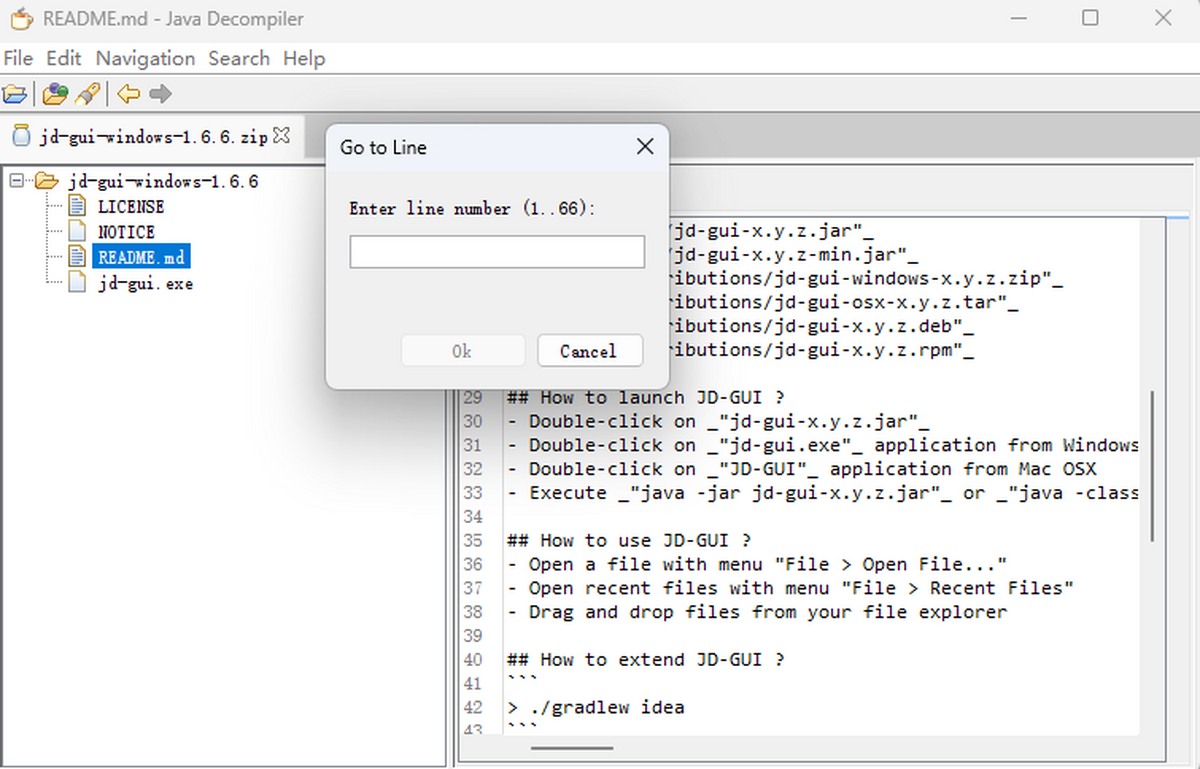
Task: Click the line number input field
Action: pyautogui.click(x=497, y=251)
